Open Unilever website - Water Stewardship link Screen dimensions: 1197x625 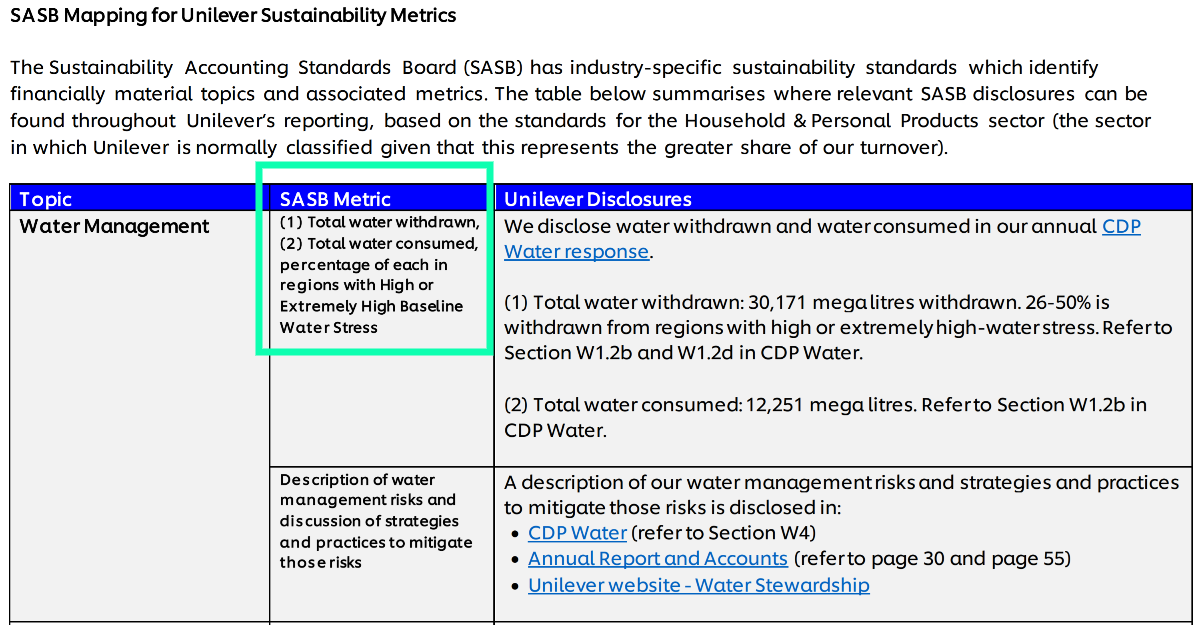point(699,585)
